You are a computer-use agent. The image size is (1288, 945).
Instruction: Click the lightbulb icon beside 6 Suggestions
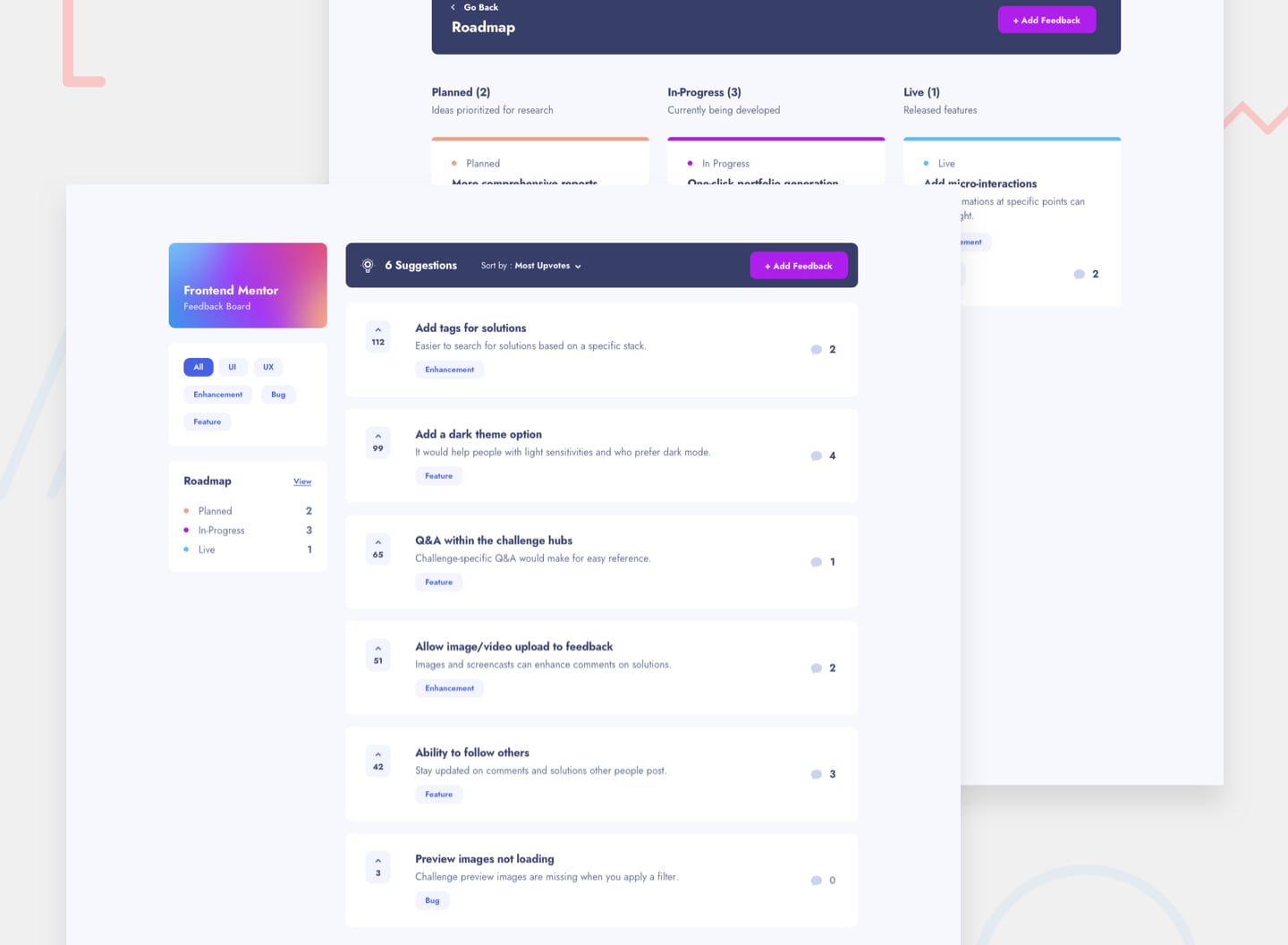point(367,265)
